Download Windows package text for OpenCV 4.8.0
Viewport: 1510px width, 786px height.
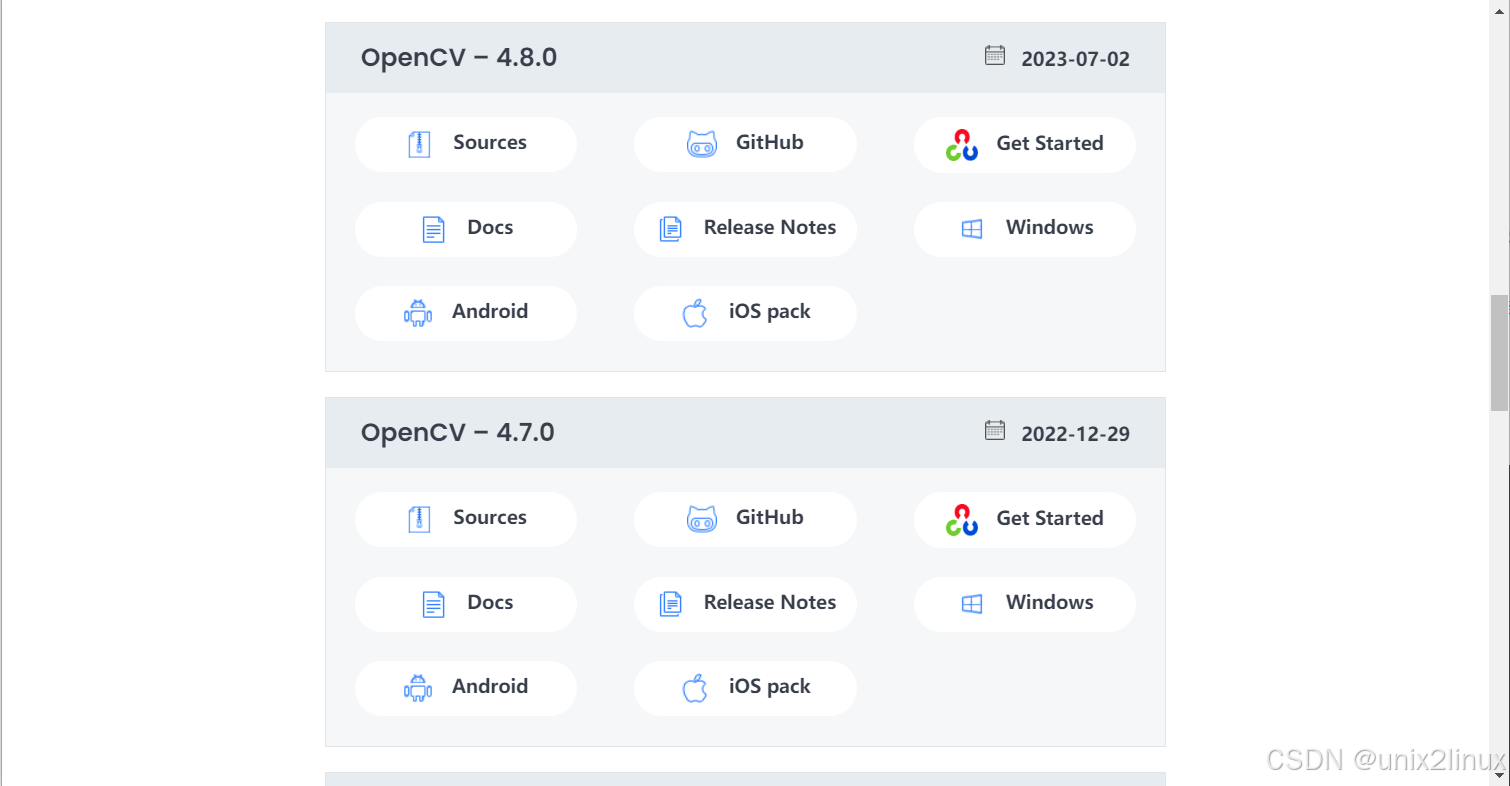[1050, 227]
